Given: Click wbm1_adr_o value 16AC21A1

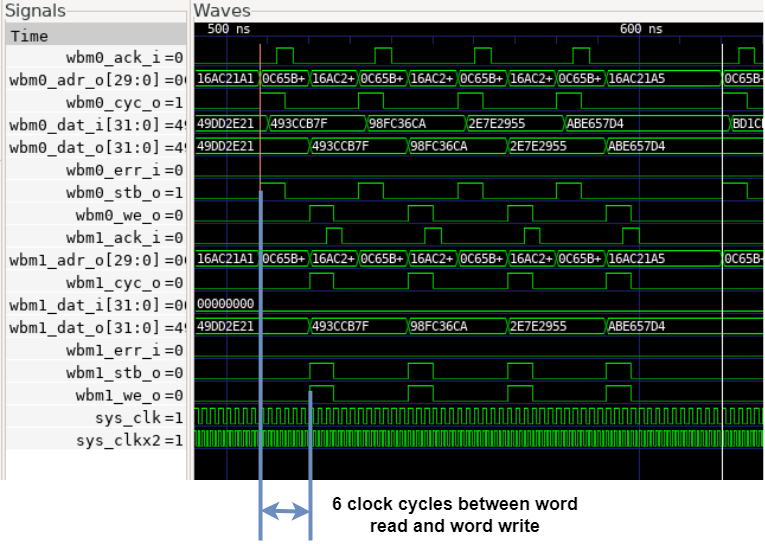Looking at the screenshot, I should (x=225, y=259).
